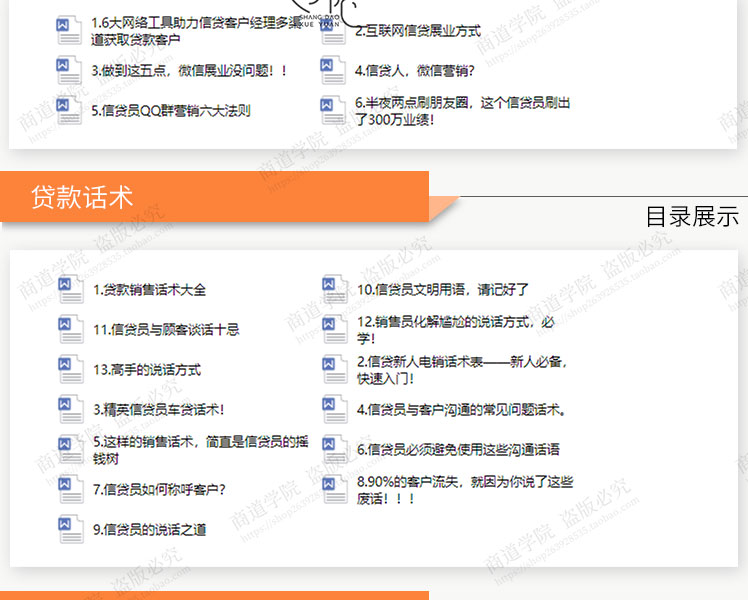Click icon beside 2.互联网信贷展业方式
Viewport: 748px width, 600px height.
(334, 31)
